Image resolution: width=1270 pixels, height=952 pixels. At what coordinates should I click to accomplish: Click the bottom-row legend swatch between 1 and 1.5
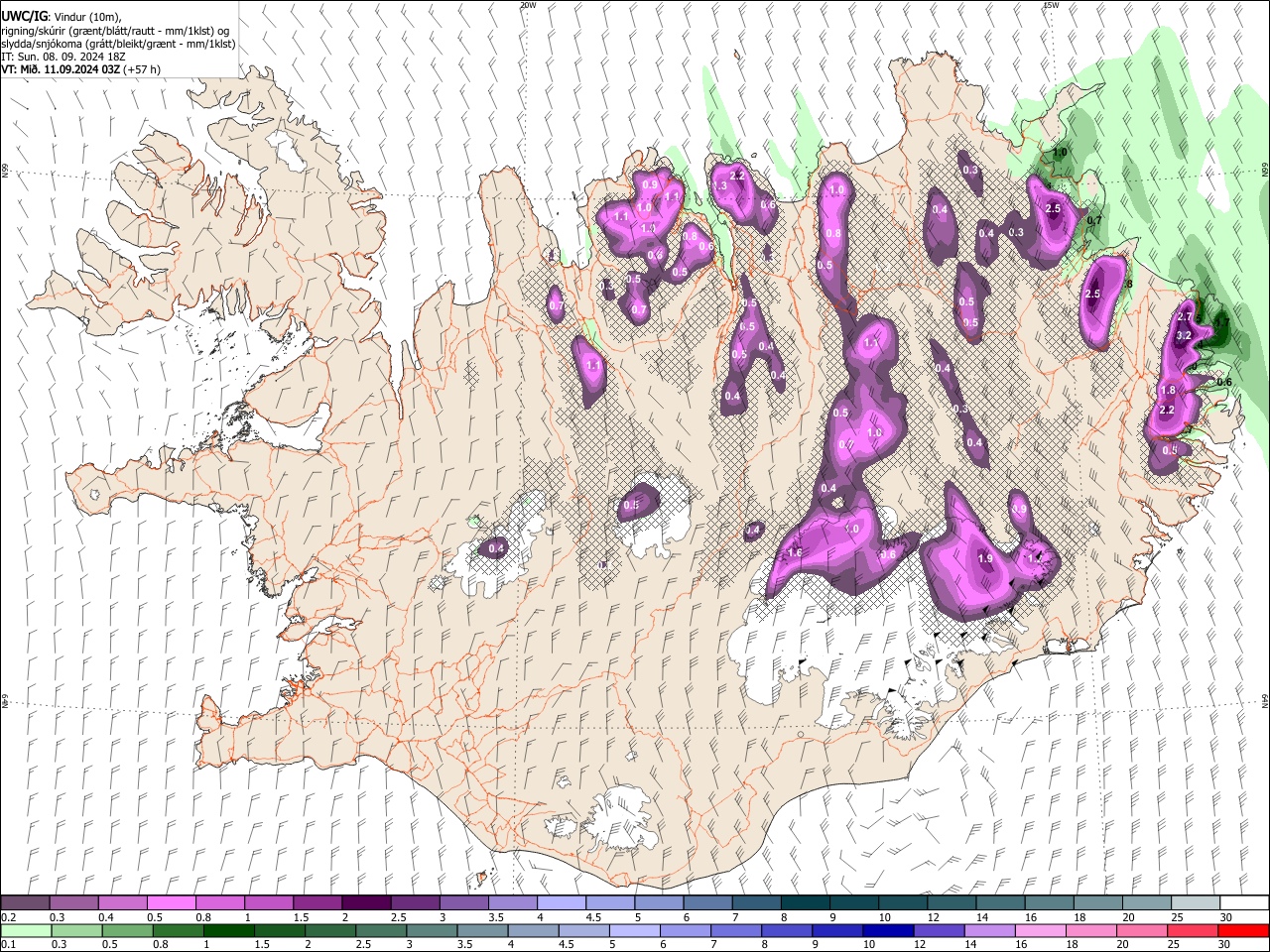coord(228,930)
